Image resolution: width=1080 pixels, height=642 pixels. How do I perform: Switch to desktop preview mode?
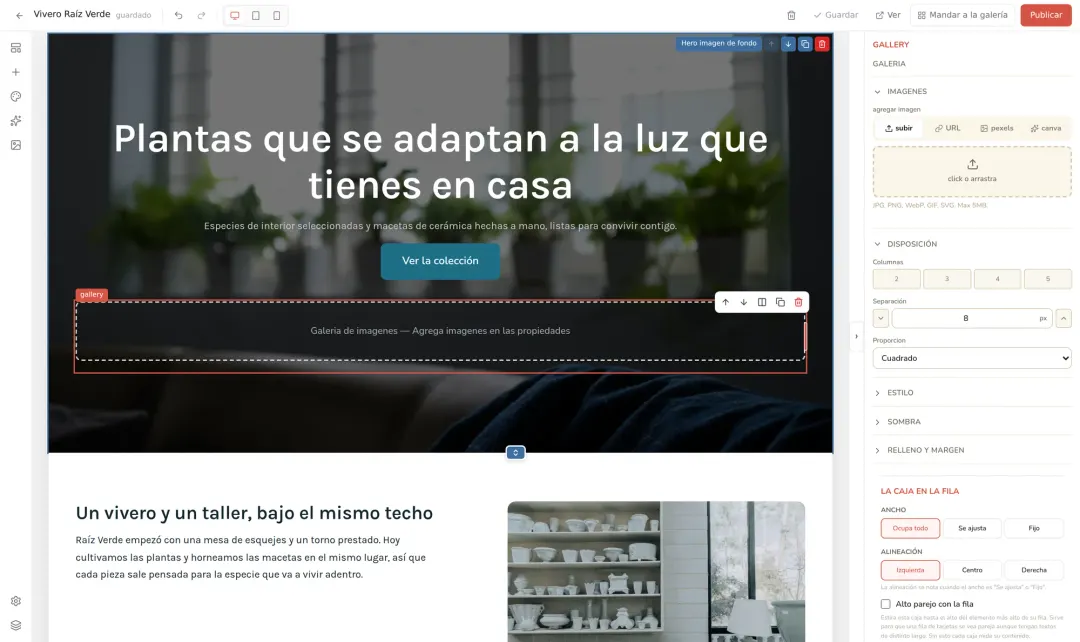pyautogui.click(x=235, y=15)
